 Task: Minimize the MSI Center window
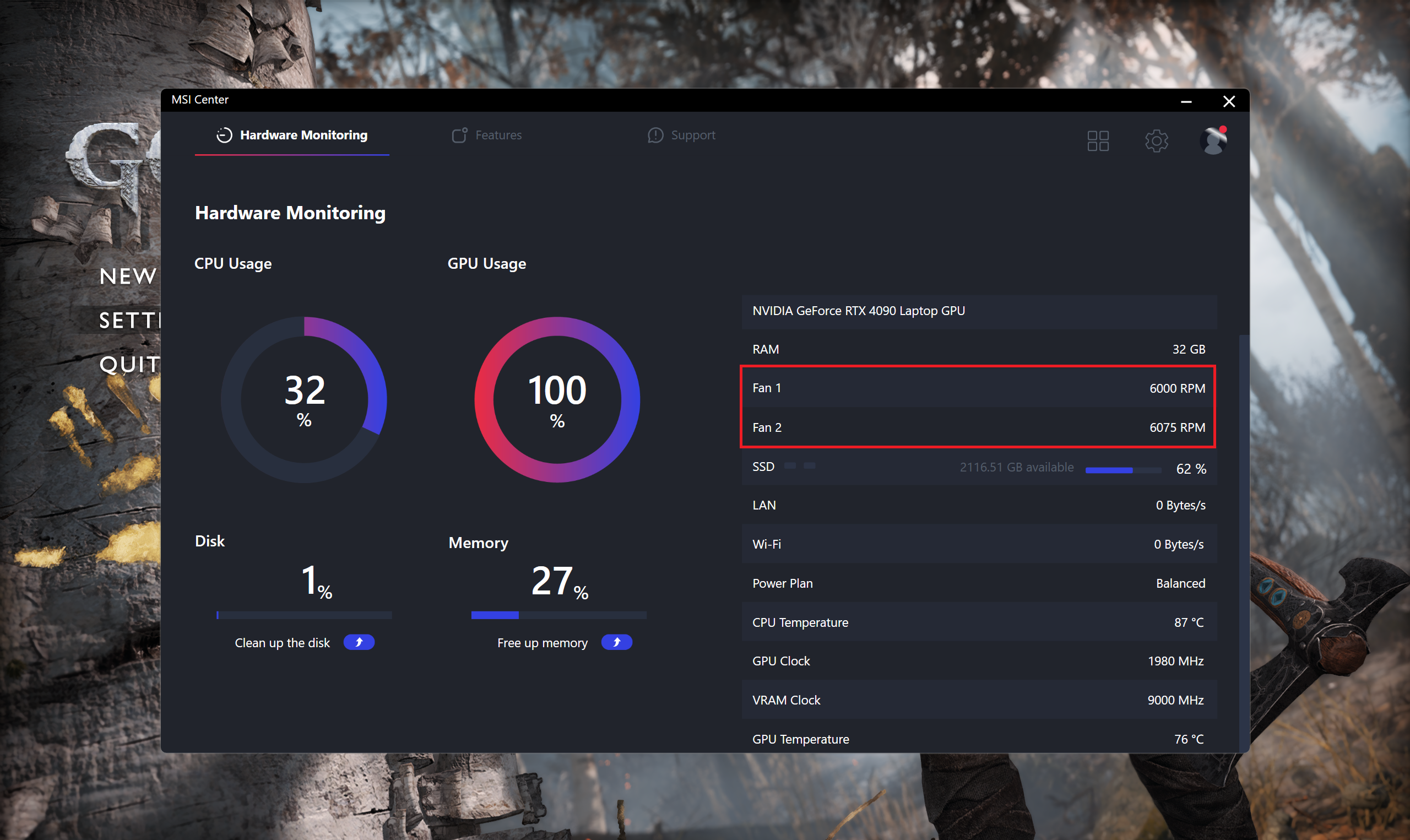1186,101
